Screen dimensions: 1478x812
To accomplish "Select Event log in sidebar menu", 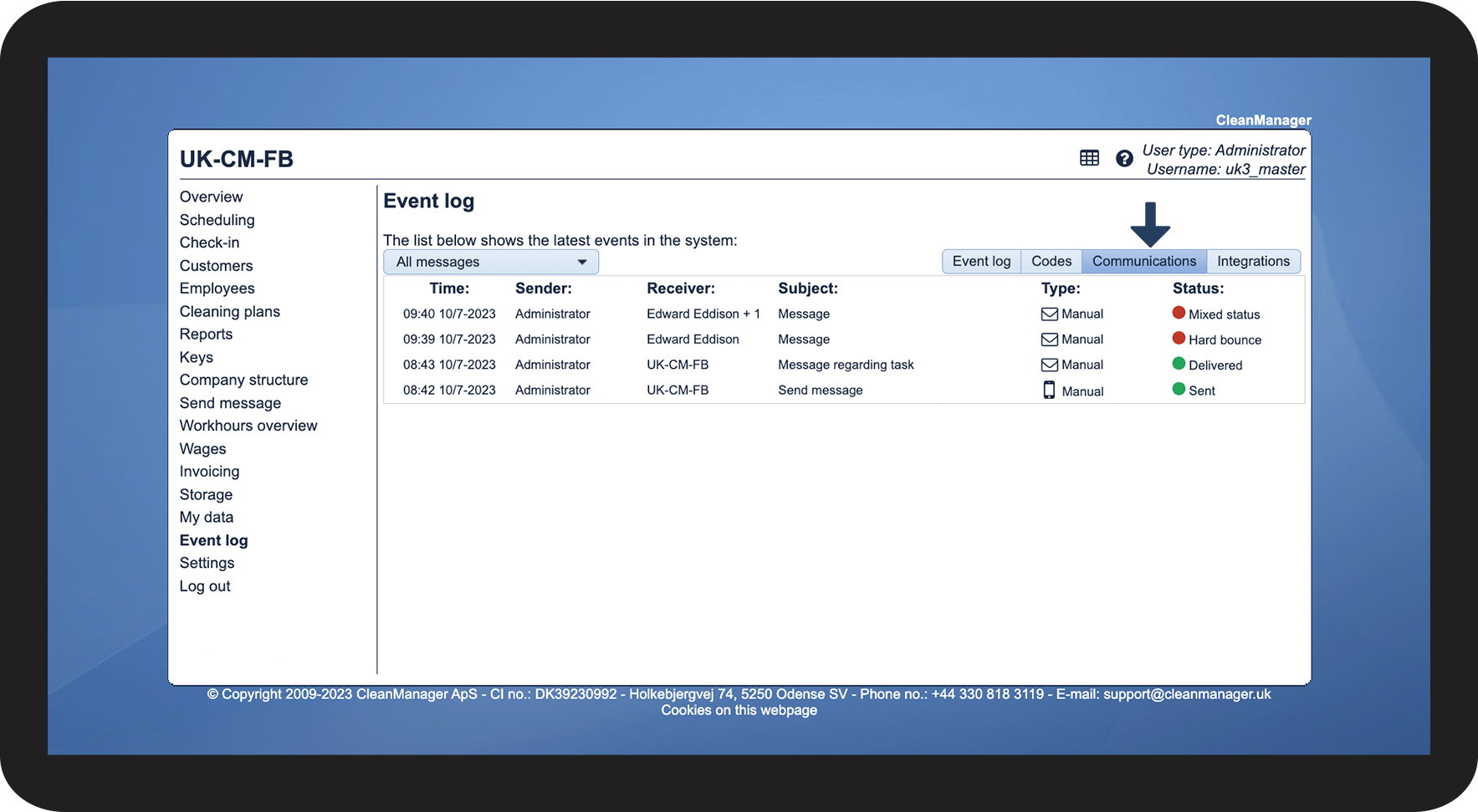I will coord(213,540).
